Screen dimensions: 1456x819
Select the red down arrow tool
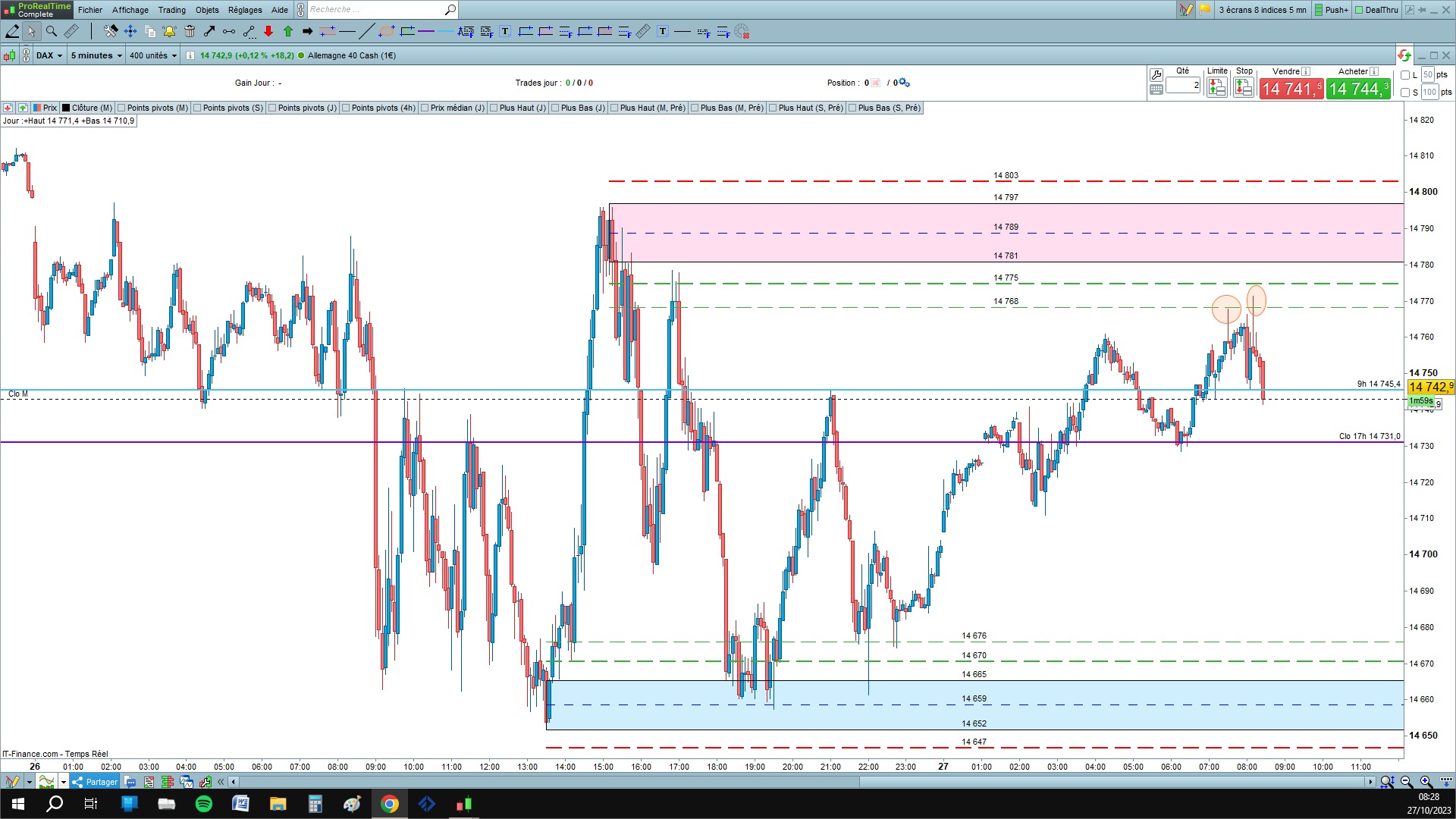click(268, 31)
